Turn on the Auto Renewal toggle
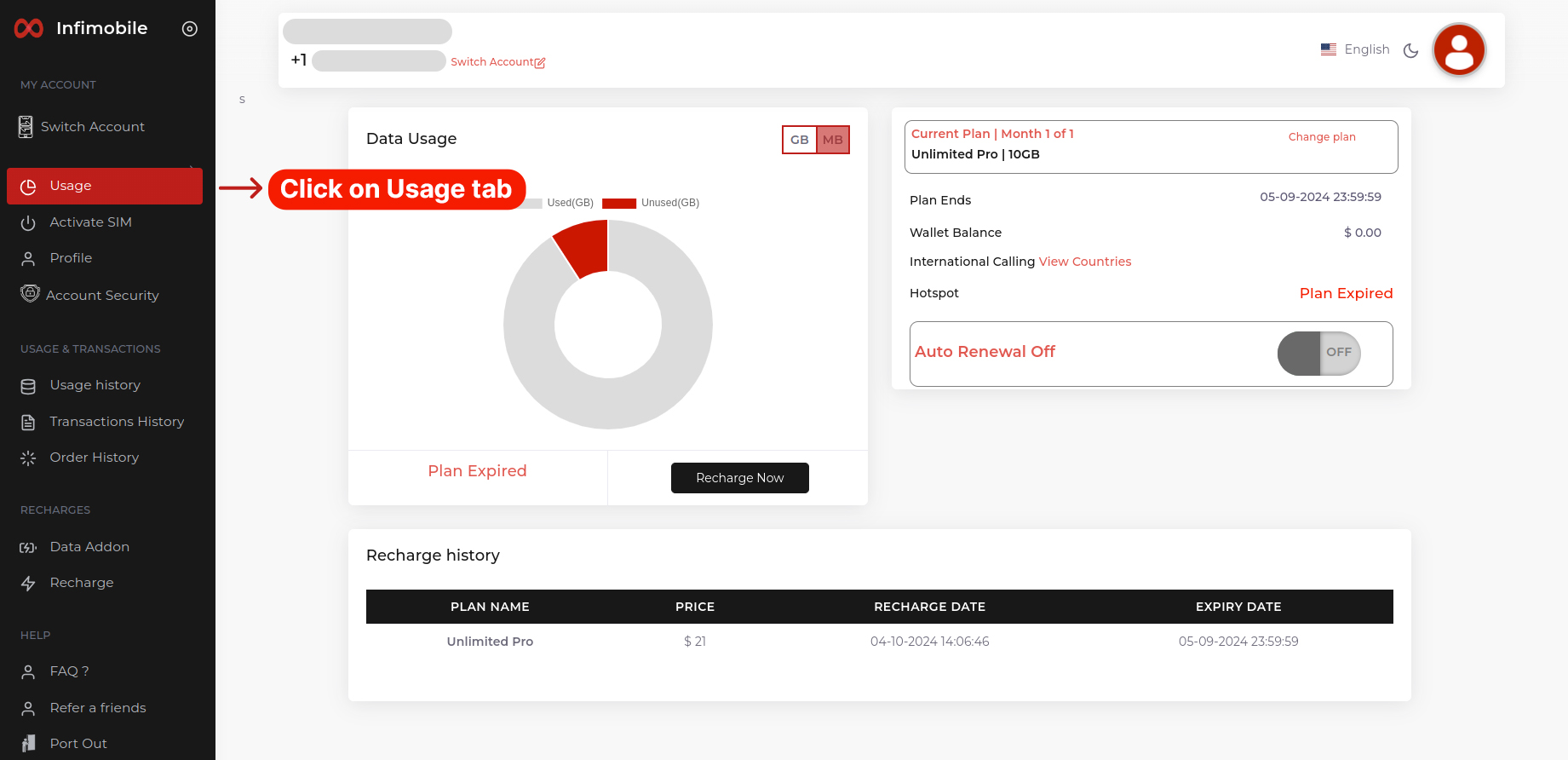Viewport: 1568px width, 760px height. tap(1318, 353)
